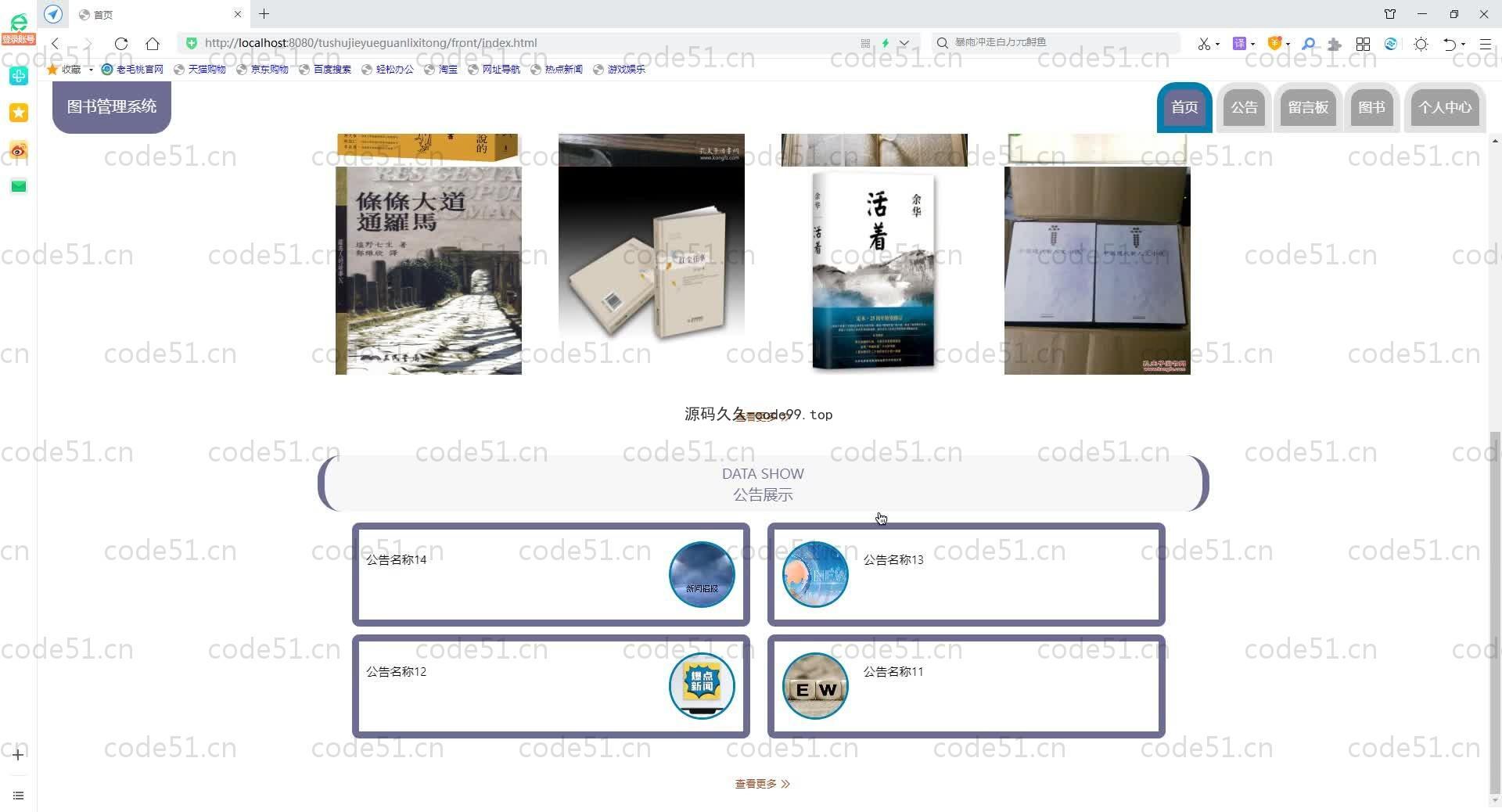Open the green mail sidebar icon
Screen dimensions: 1502x812
coord(19,186)
